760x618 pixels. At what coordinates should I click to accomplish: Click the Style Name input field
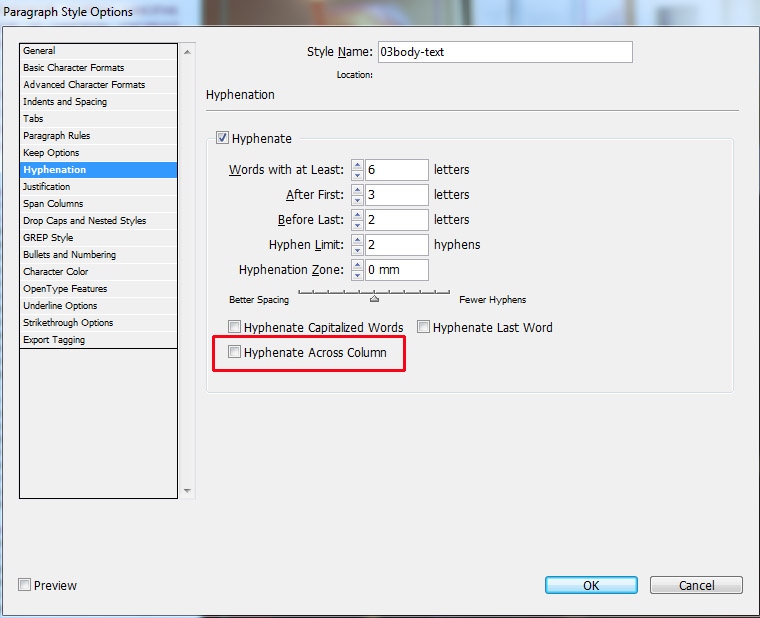pyautogui.click(x=505, y=52)
